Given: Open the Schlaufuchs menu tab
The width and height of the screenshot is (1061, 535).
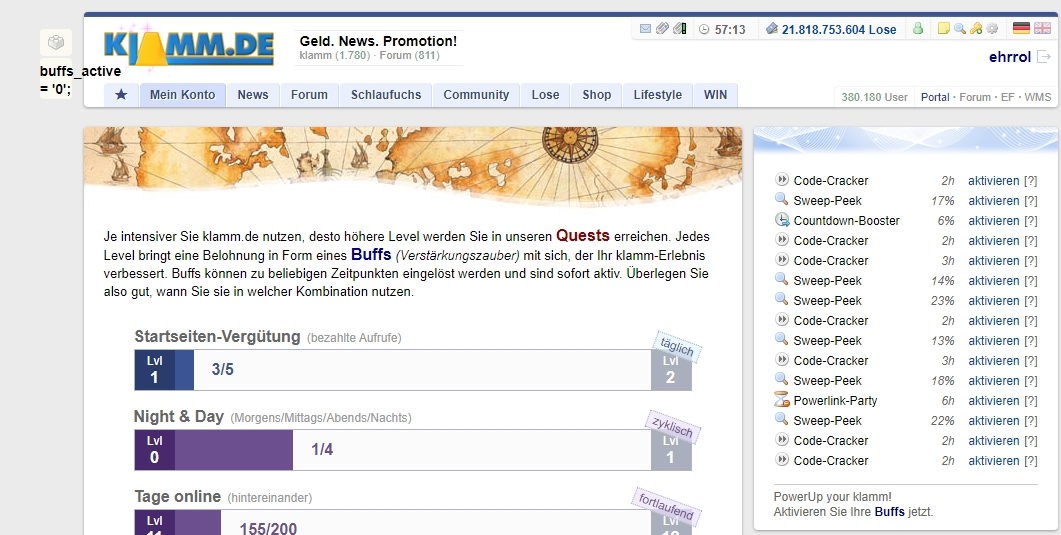Looking at the screenshot, I should point(385,95).
